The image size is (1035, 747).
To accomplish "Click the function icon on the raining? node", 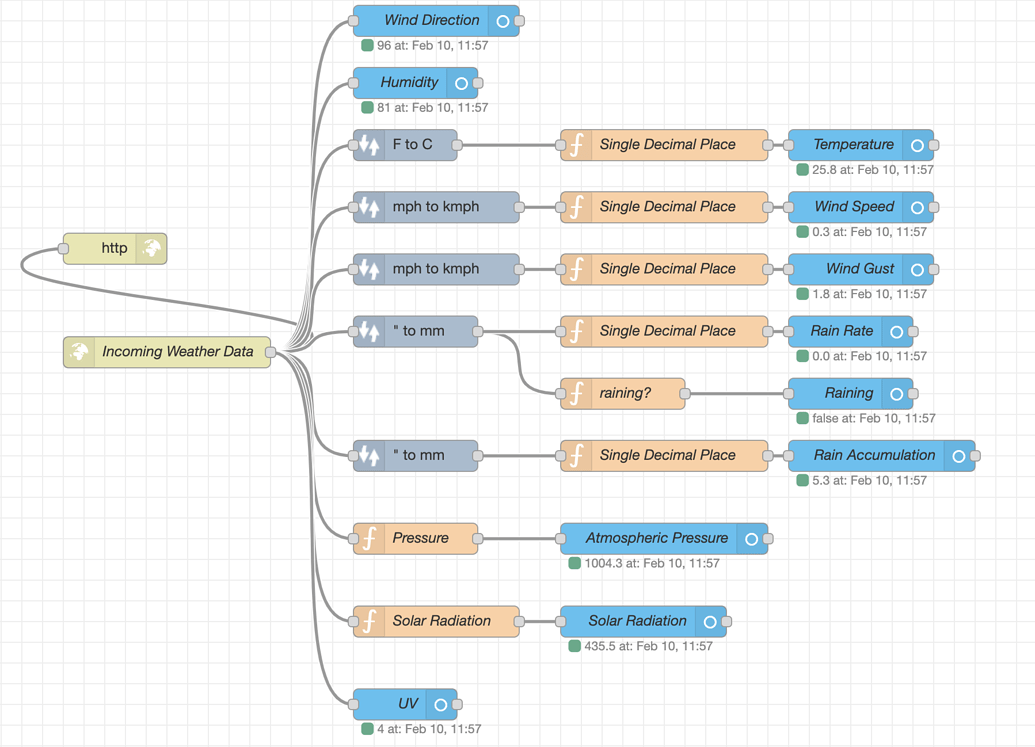I will (x=578, y=393).
